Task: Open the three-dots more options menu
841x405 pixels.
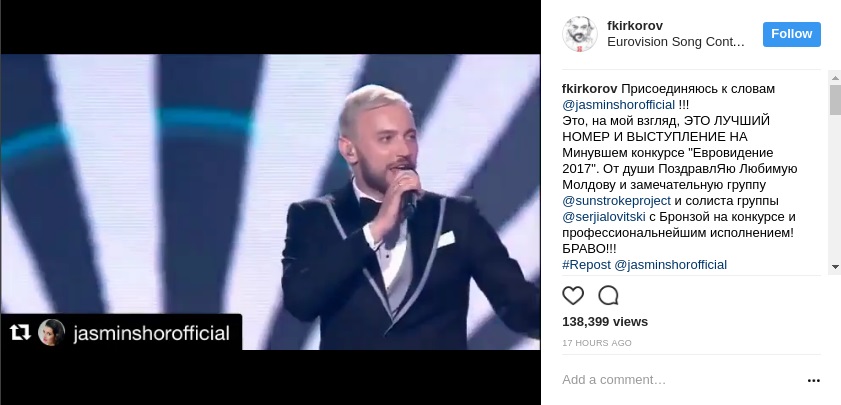Action: (x=813, y=381)
